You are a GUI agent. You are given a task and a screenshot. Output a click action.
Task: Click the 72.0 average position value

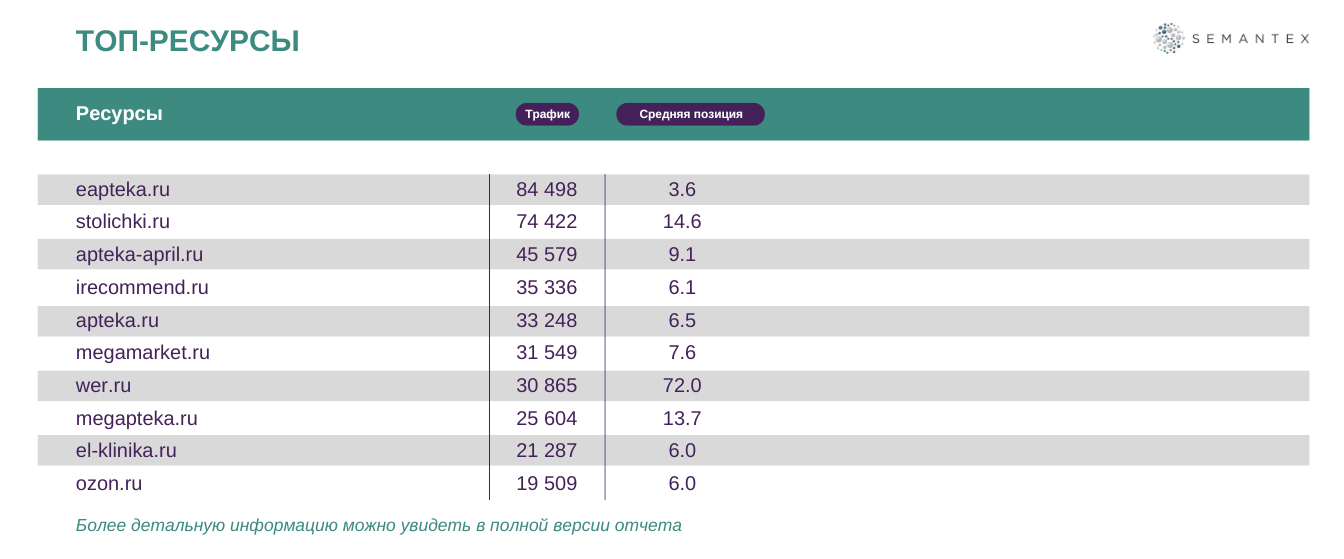pyautogui.click(x=682, y=386)
